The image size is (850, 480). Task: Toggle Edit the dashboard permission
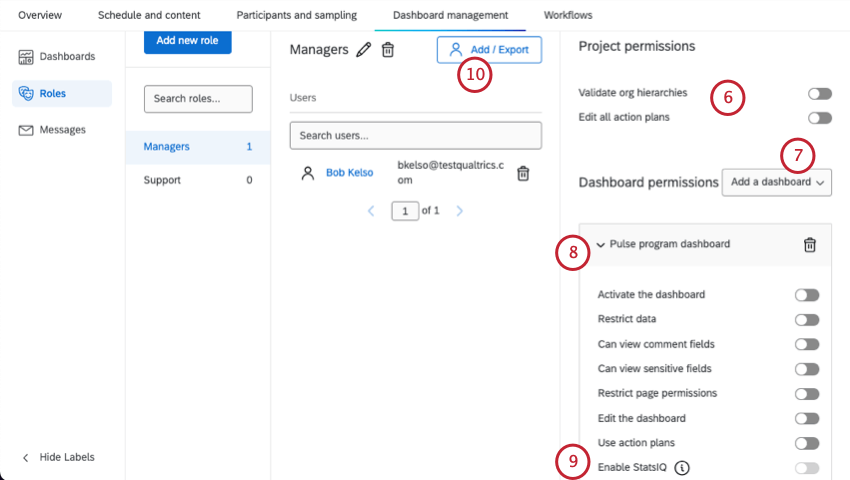tap(807, 419)
